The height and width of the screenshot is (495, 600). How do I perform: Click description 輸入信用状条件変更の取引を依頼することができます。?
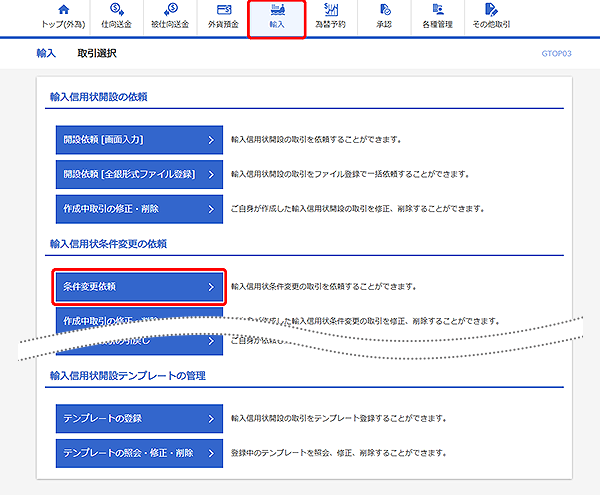[324, 287]
